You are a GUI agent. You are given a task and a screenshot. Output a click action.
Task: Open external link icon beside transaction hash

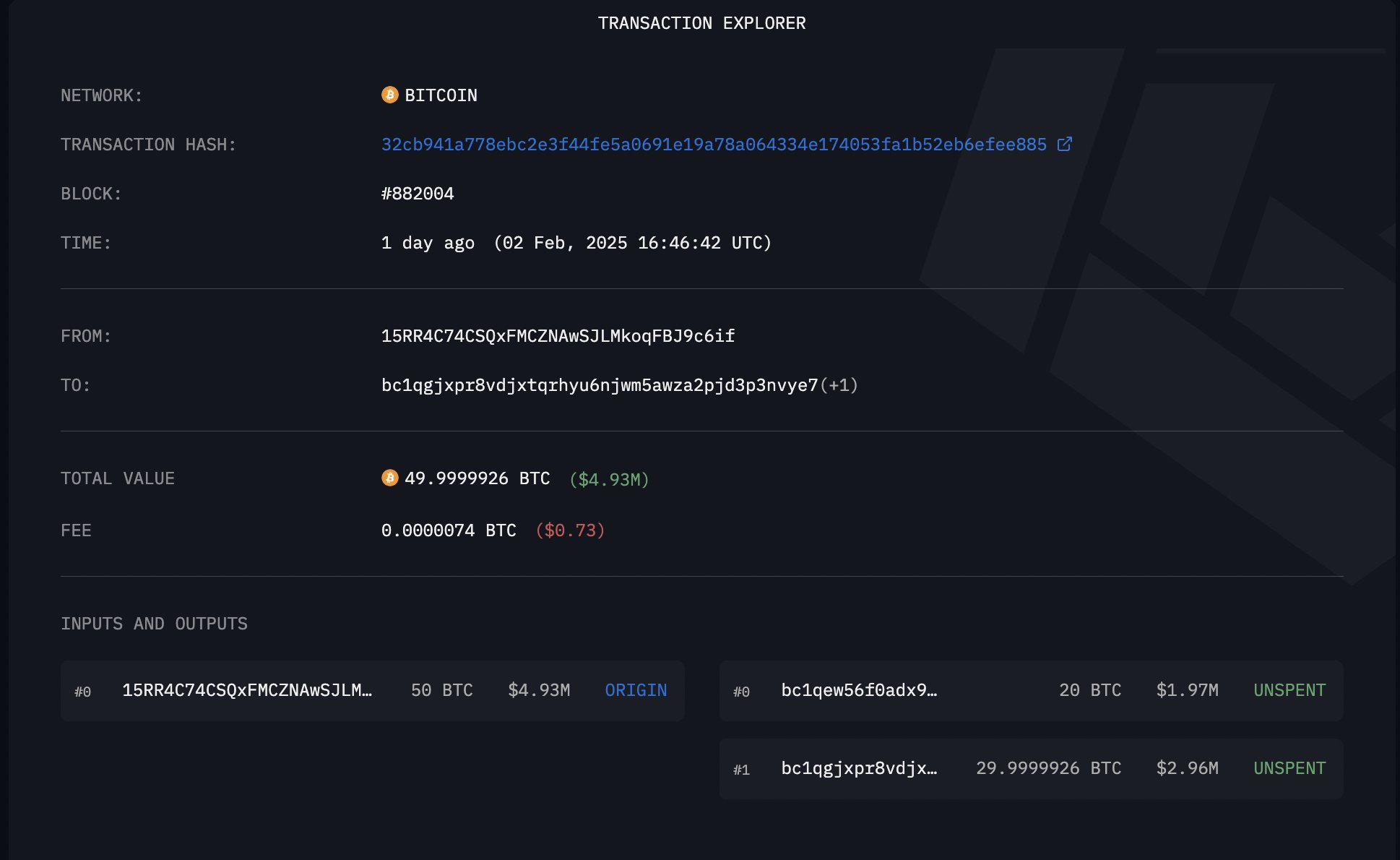[x=1064, y=145]
